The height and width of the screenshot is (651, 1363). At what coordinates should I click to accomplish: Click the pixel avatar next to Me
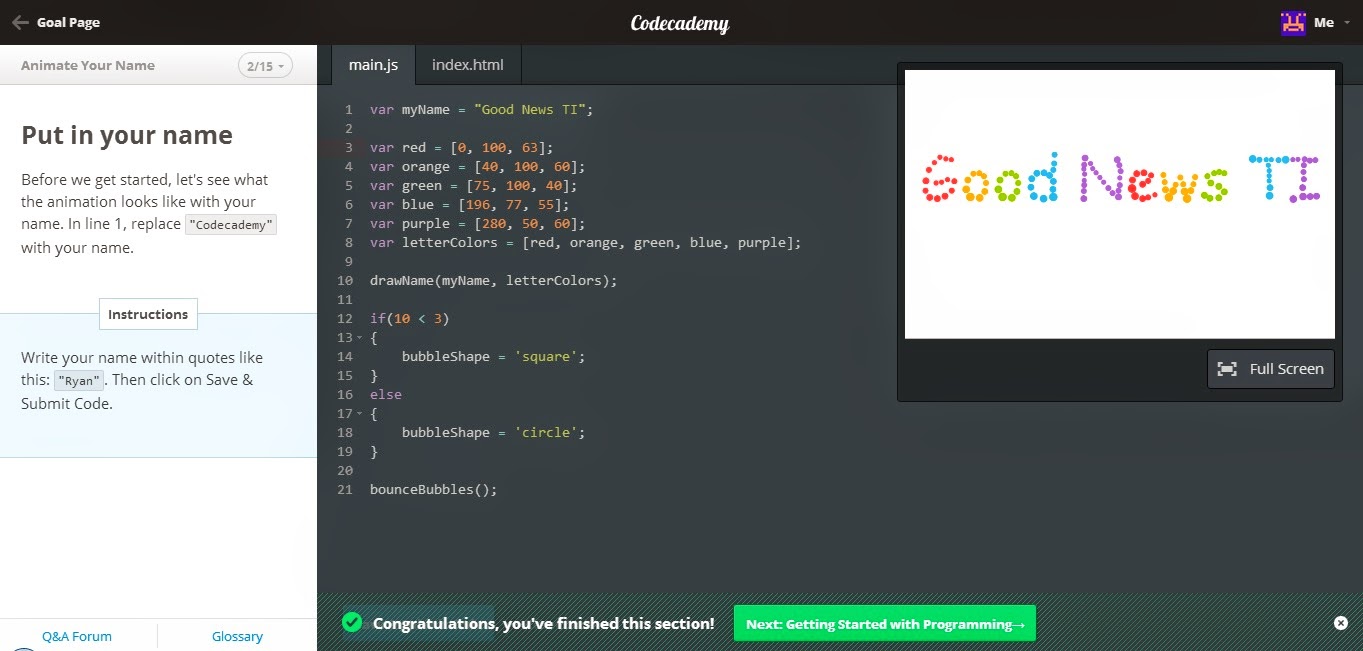point(1291,21)
